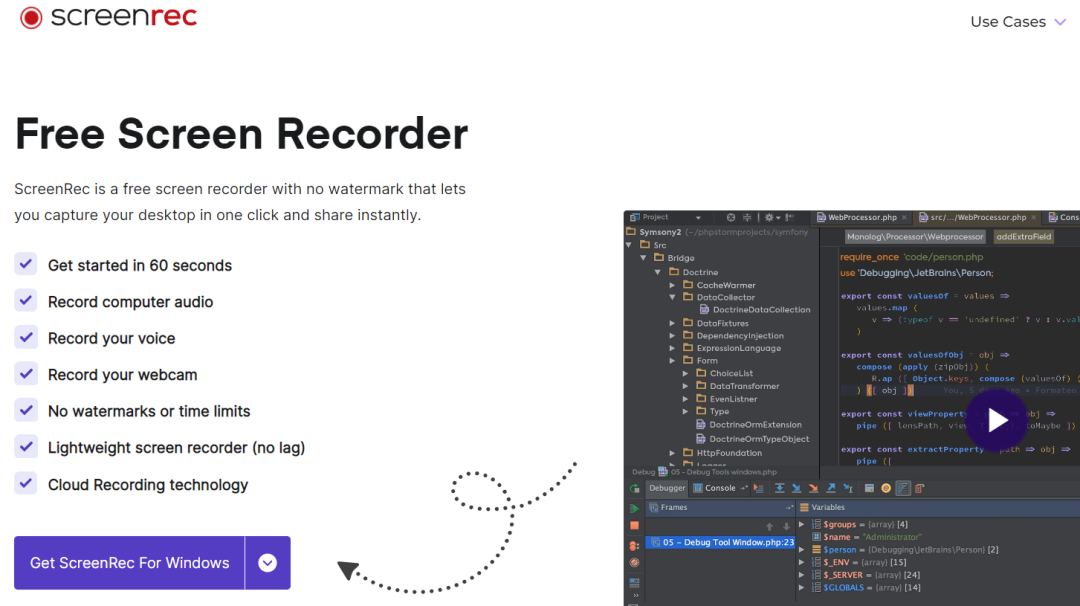Select the DataTransformer folder
1080x606 pixels.
[x=738, y=386]
